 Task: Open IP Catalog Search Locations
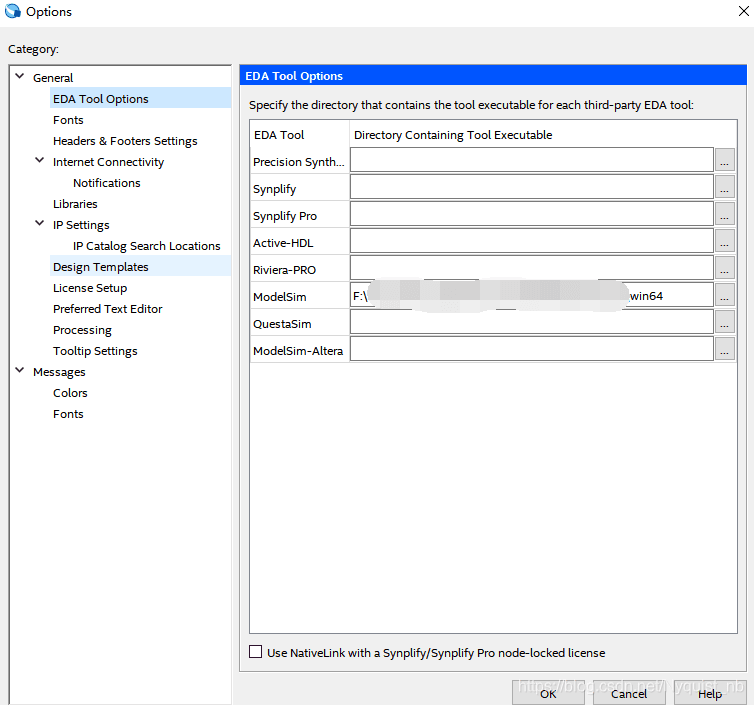[x=146, y=246]
